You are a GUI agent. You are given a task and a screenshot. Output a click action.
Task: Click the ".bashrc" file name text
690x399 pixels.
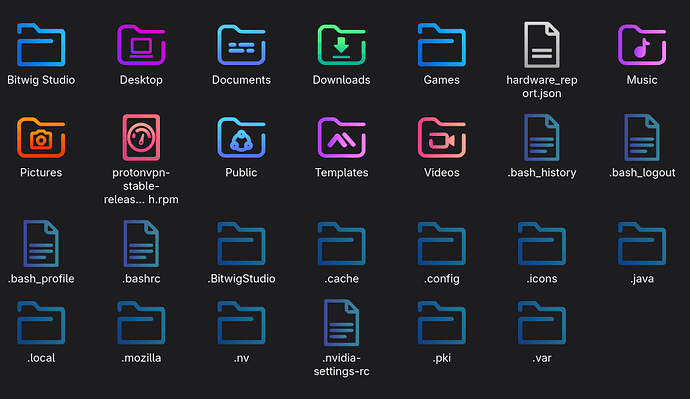[141, 279]
